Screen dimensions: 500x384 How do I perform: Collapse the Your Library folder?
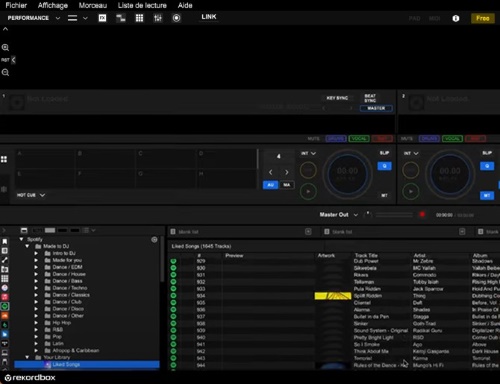click(28, 357)
